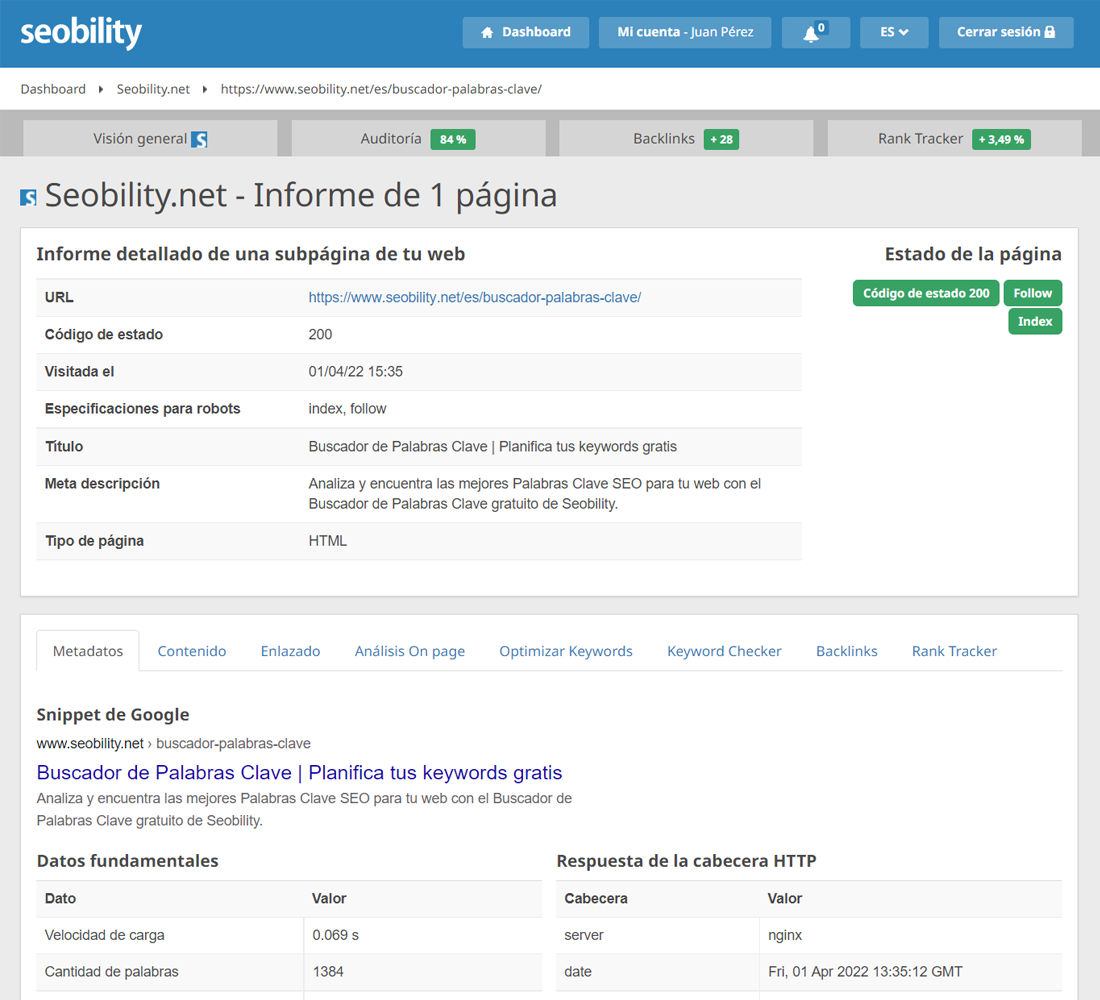
Task: Click the Seobility favicon next to page heading
Action: coord(28,197)
